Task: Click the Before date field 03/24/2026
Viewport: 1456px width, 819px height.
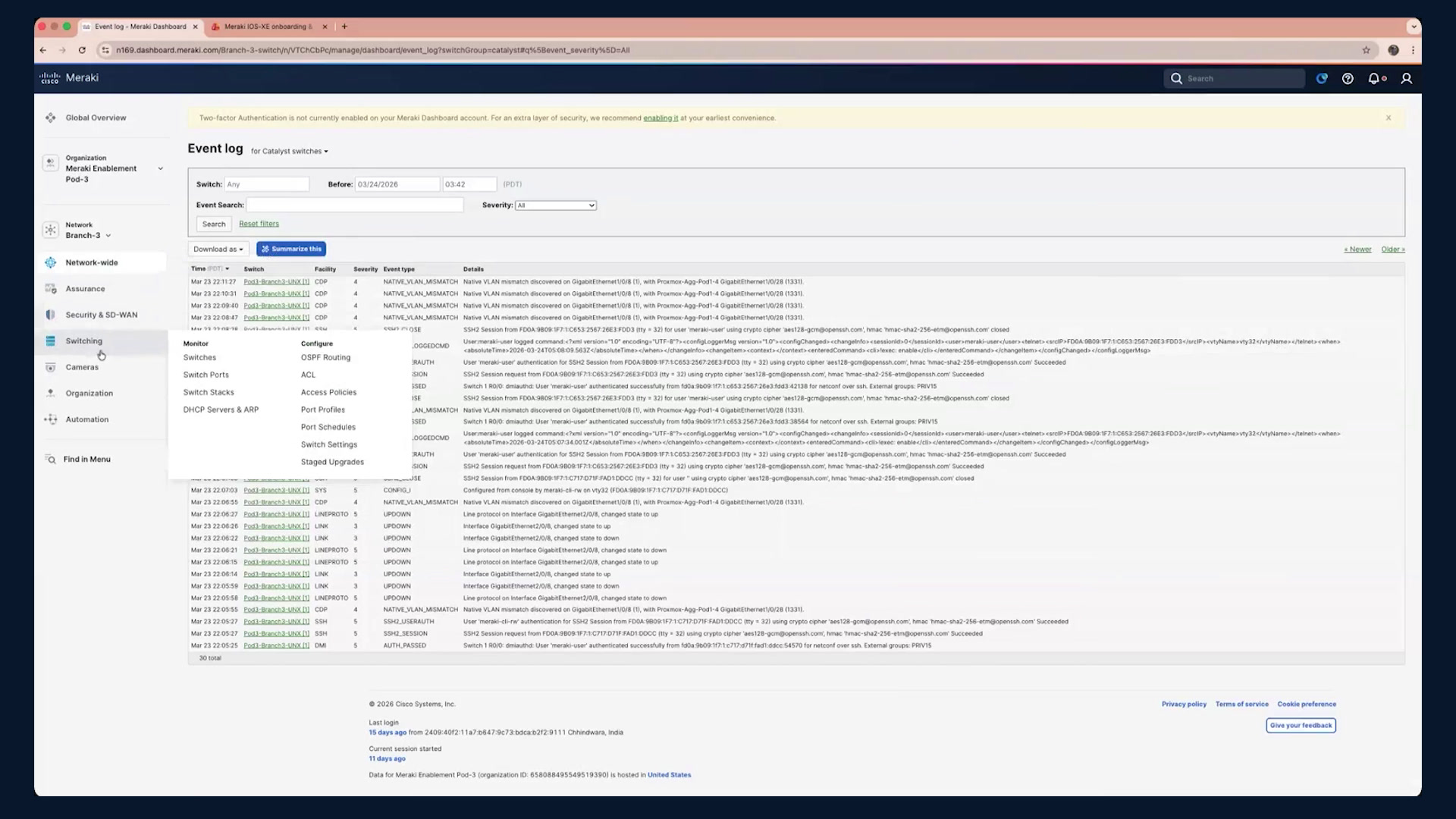Action: (x=397, y=184)
